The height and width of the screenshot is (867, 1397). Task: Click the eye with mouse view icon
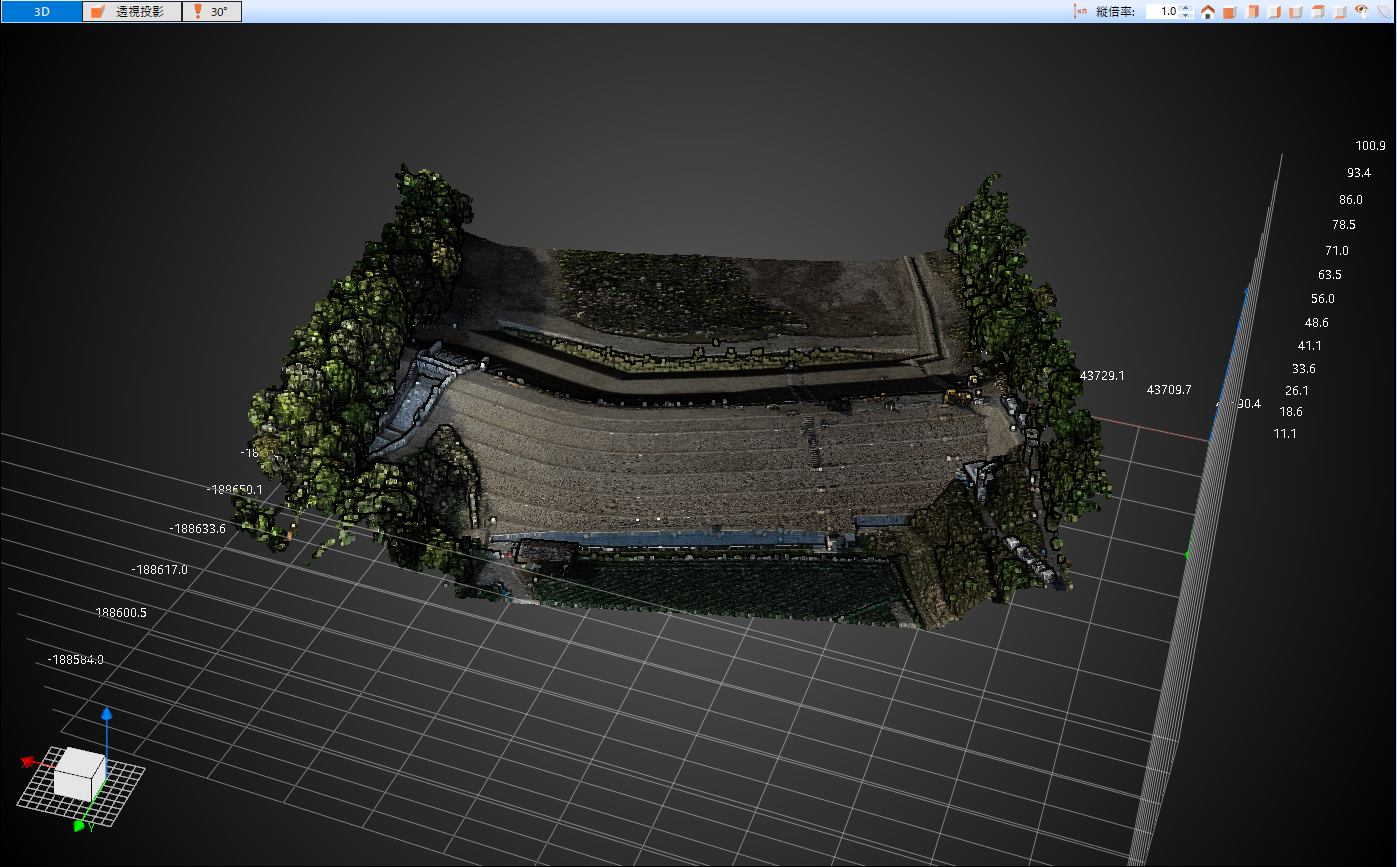coord(1362,11)
